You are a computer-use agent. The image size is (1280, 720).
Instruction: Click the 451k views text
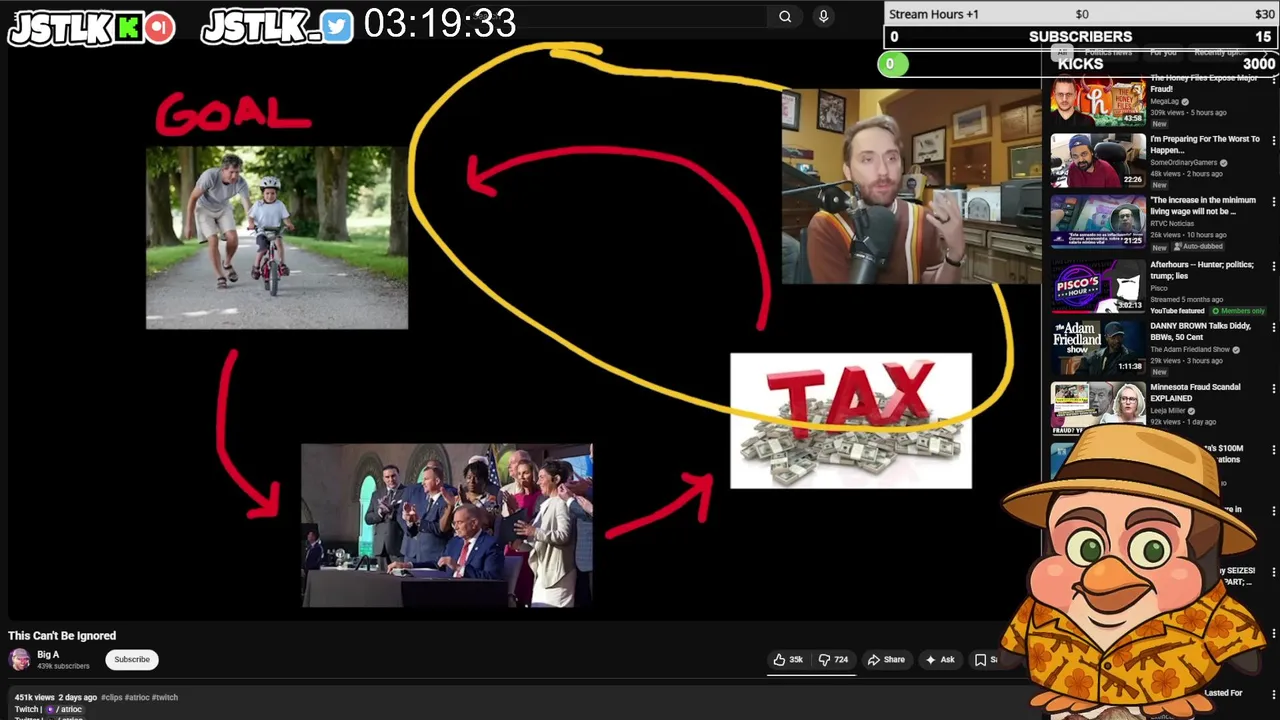pyautogui.click(x=34, y=697)
